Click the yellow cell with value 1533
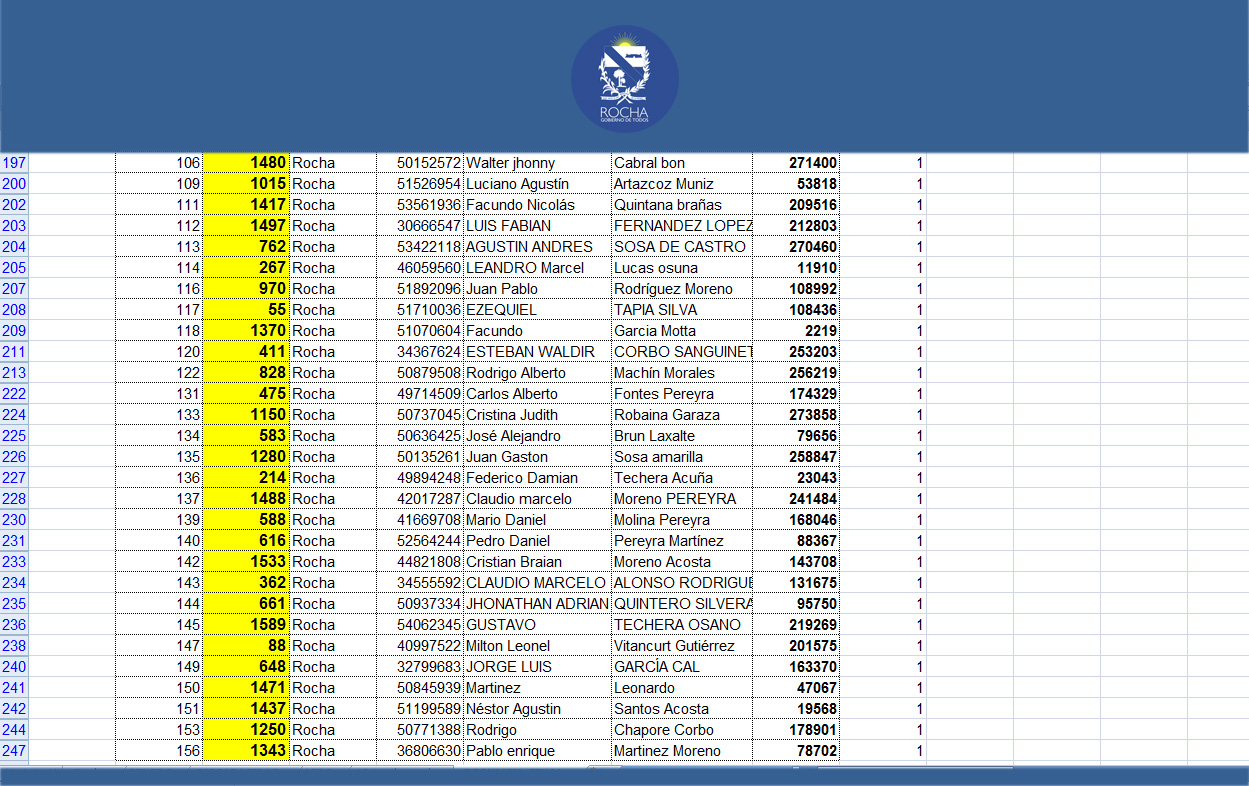The width and height of the screenshot is (1249, 786). [x=246, y=562]
